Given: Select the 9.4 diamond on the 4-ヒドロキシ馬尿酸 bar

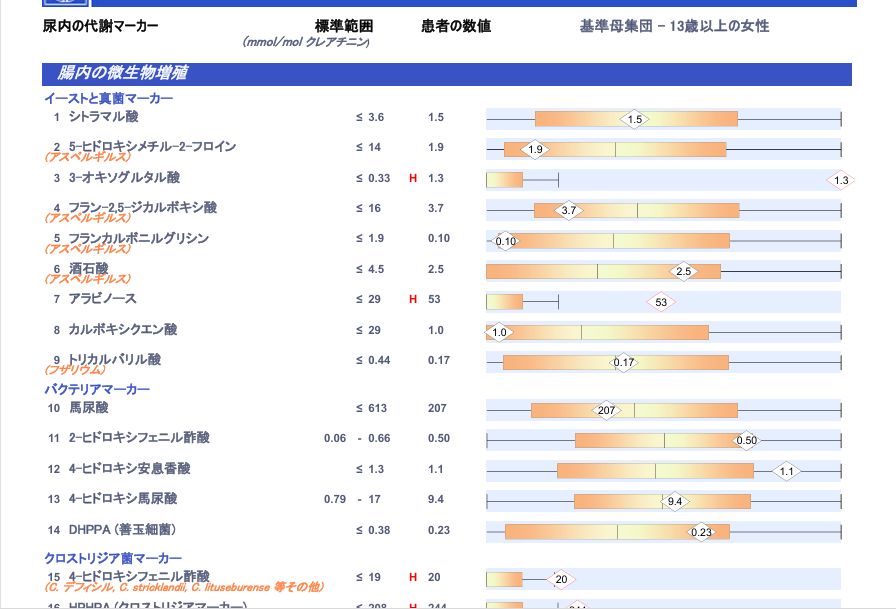Looking at the screenshot, I should (675, 501).
